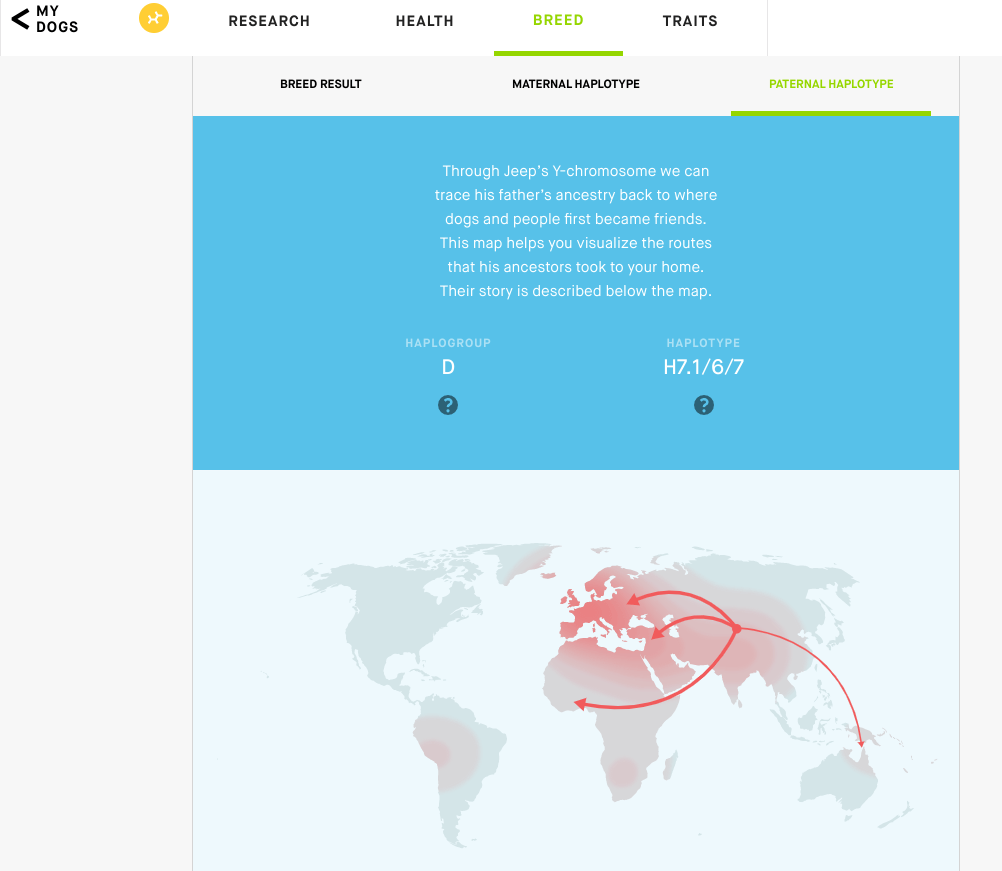Click the ancestry world map
1002x871 pixels.
[x=576, y=697]
